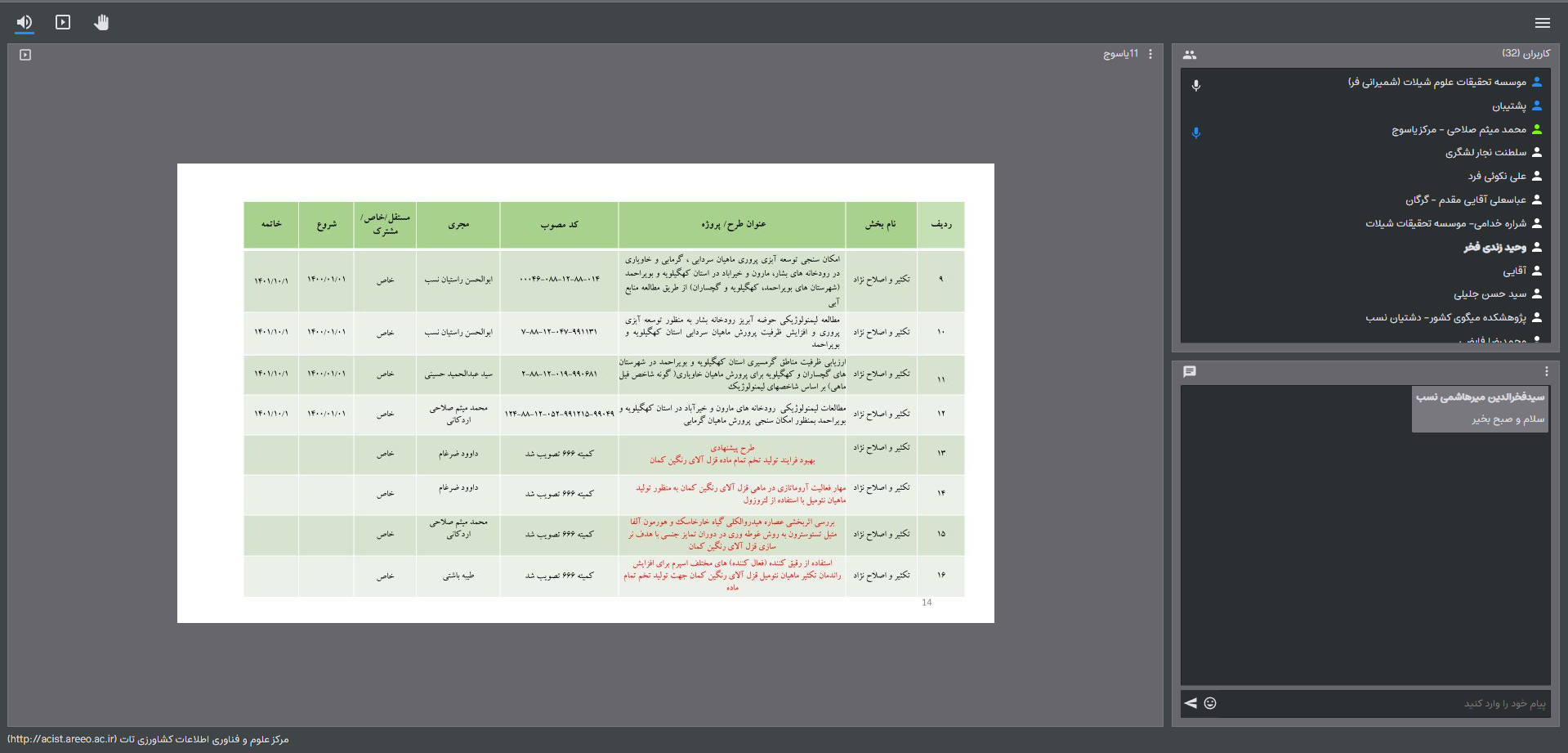Click the chat message from سیدفخرالدین میرهاشمی نسب
This screenshot has height=753, width=1568.
[x=1480, y=408]
